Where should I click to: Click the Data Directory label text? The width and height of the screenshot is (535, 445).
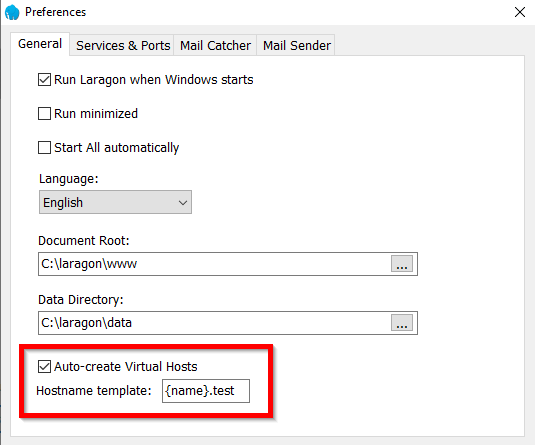pyautogui.click(x=81, y=300)
